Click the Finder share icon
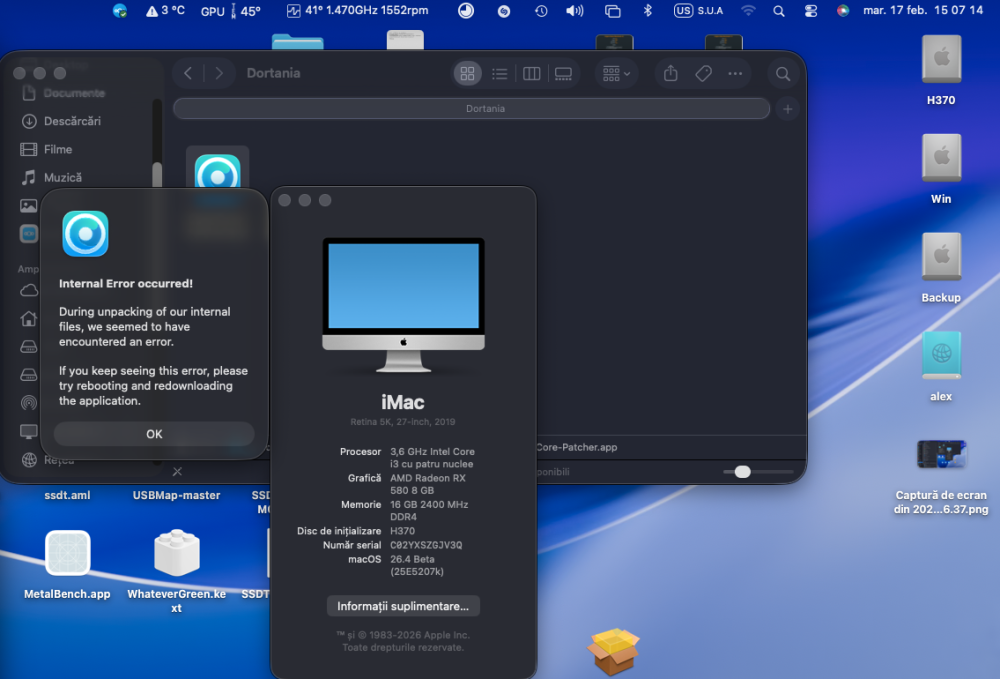The image size is (1000, 679). [670, 73]
